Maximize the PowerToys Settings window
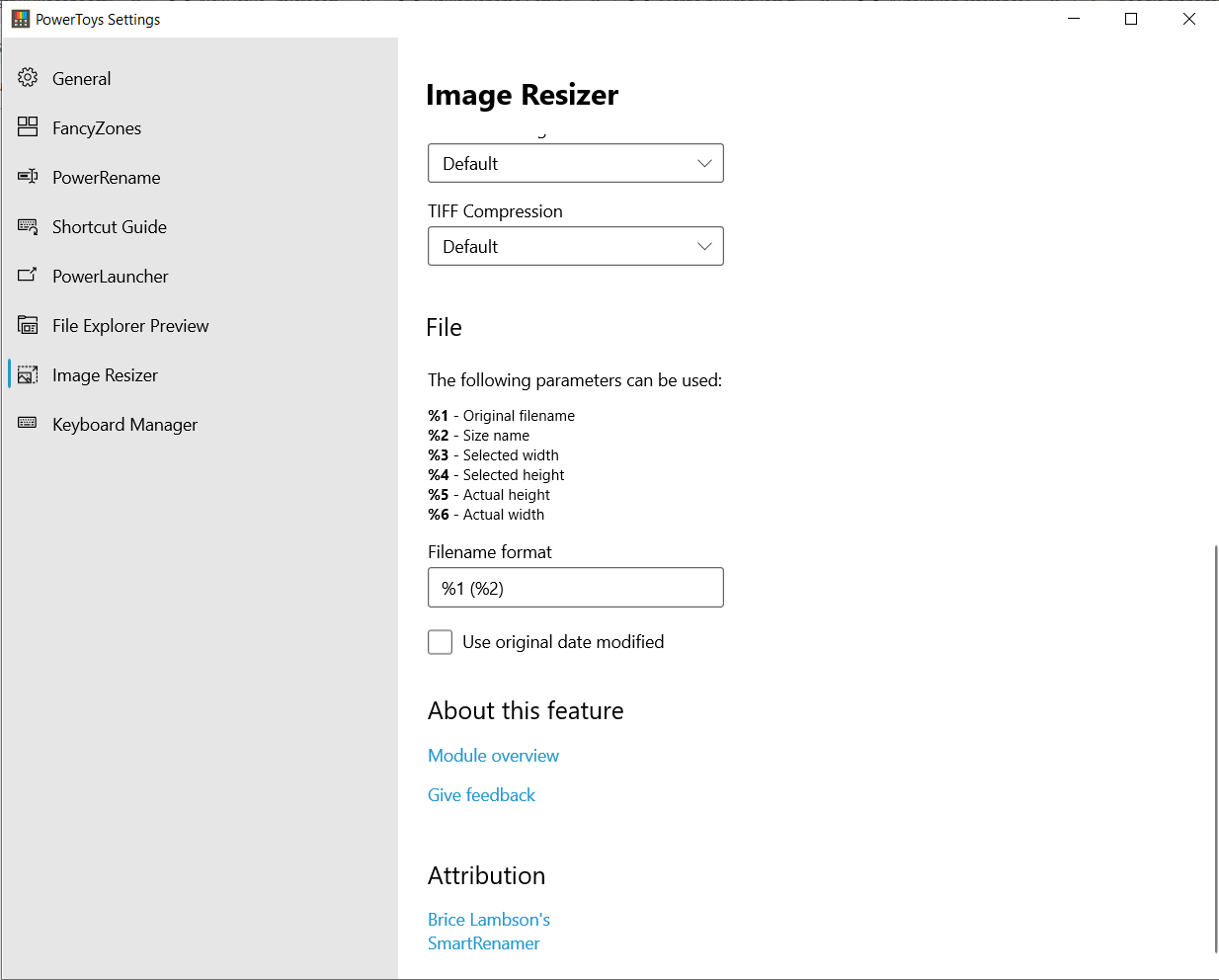 pyautogui.click(x=1131, y=19)
